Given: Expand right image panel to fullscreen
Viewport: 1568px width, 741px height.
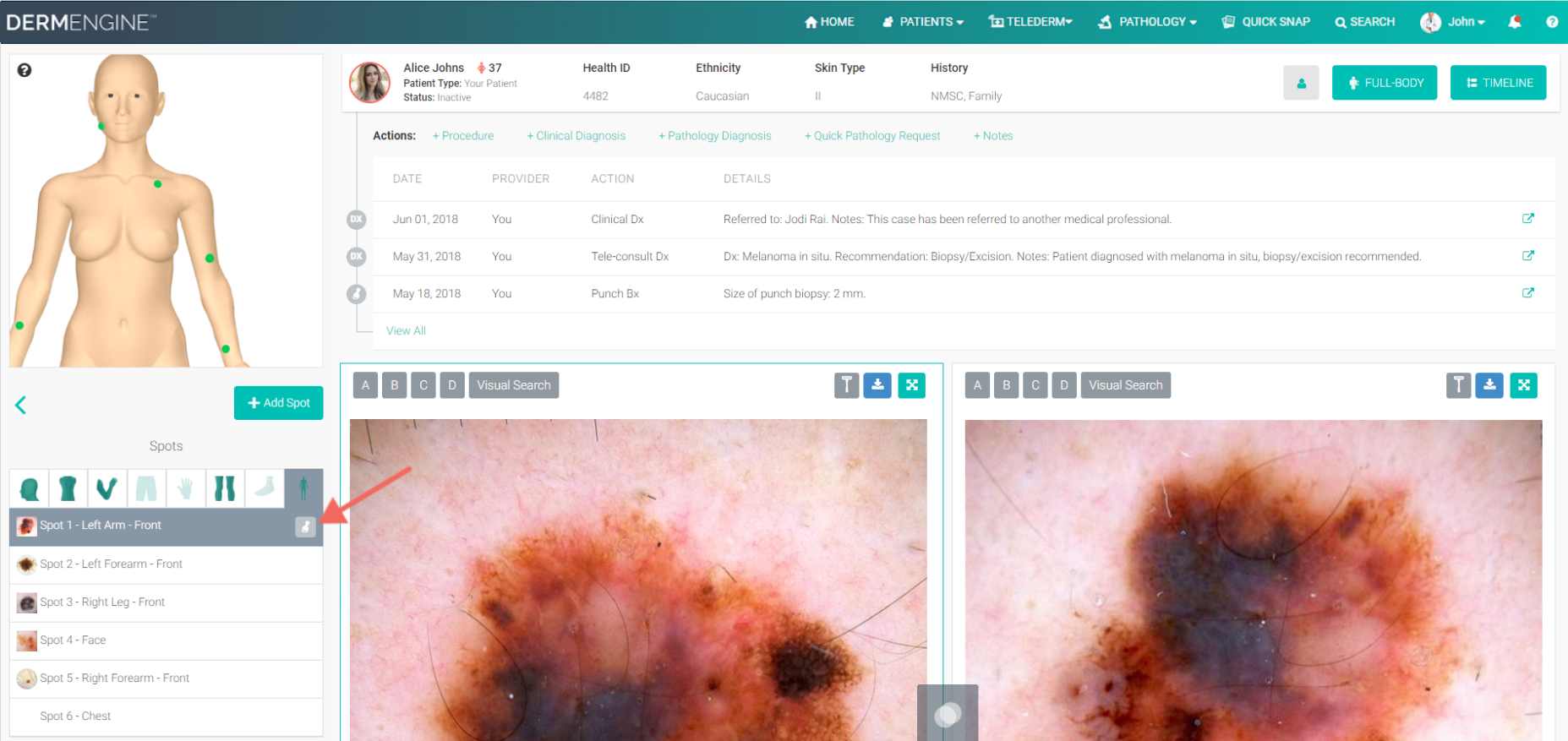Looking at the screenshot, I should (x=1523, y=385).
